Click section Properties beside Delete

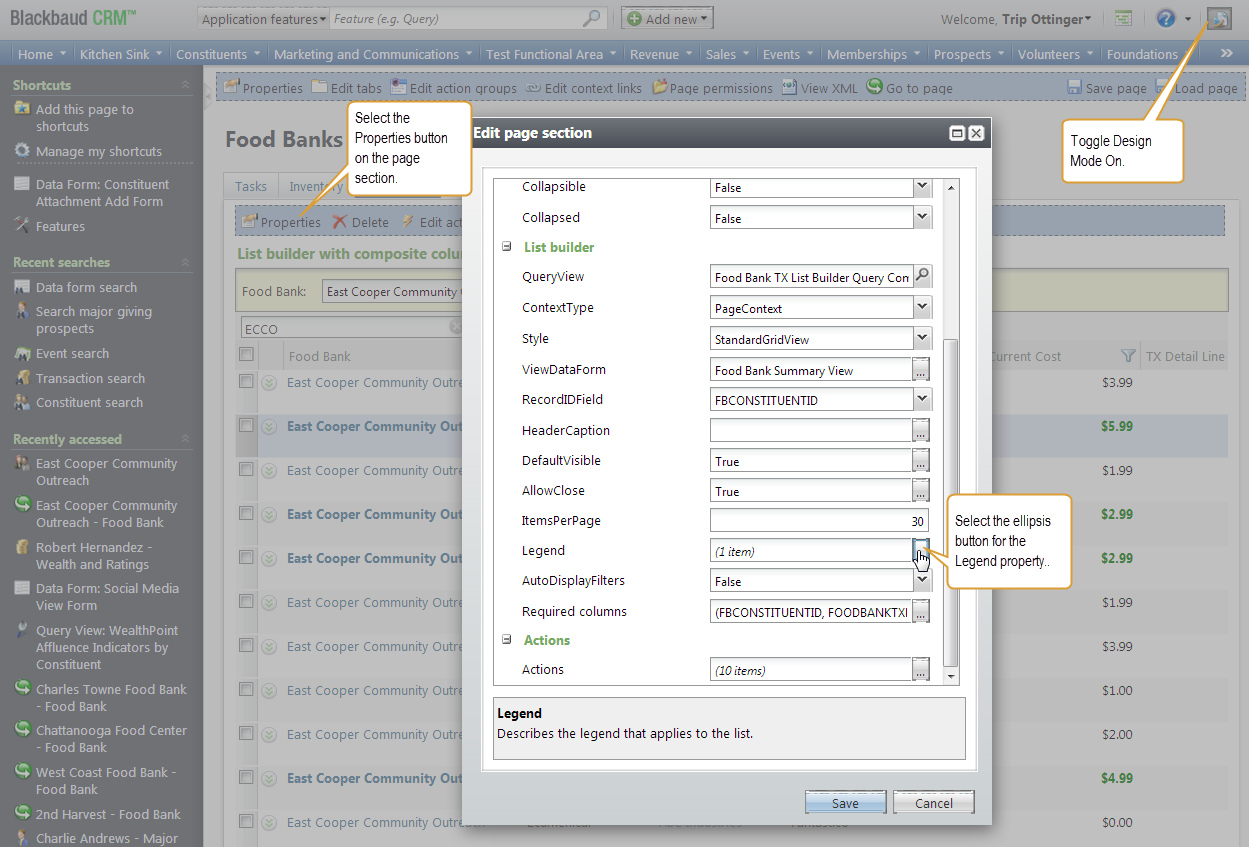(x=281, y=222)
